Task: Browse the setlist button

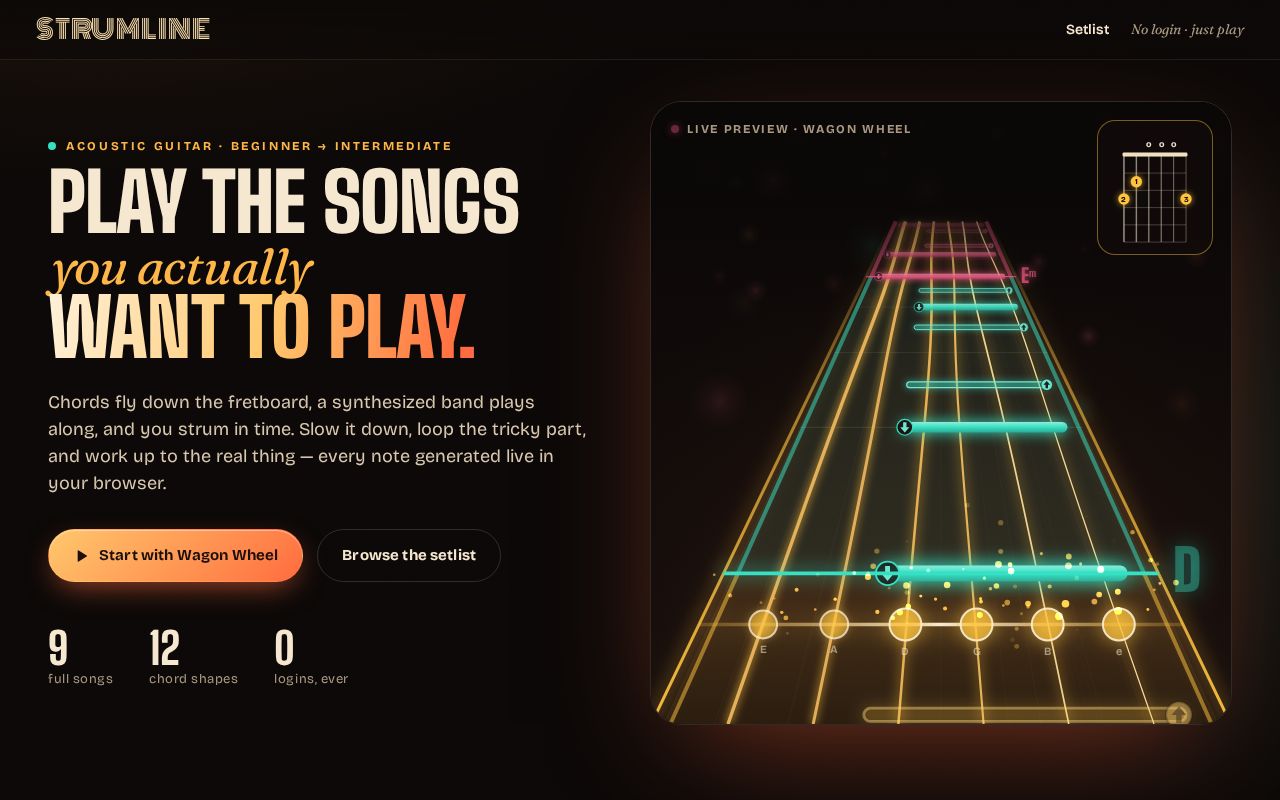Action: (x=409, y=555)
